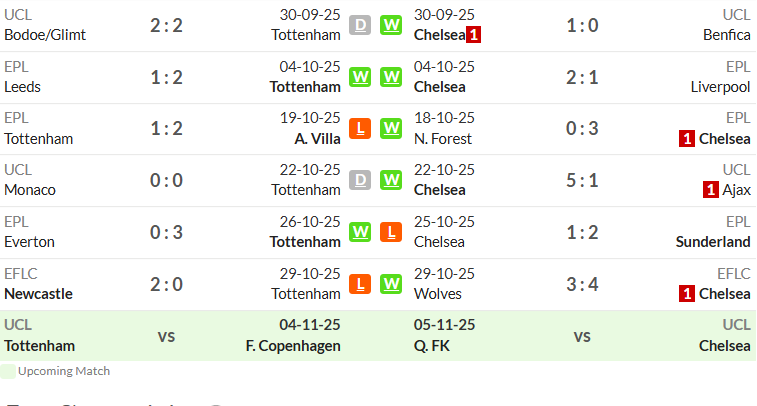Select the Liverpool team name

(x=720, y=87)
